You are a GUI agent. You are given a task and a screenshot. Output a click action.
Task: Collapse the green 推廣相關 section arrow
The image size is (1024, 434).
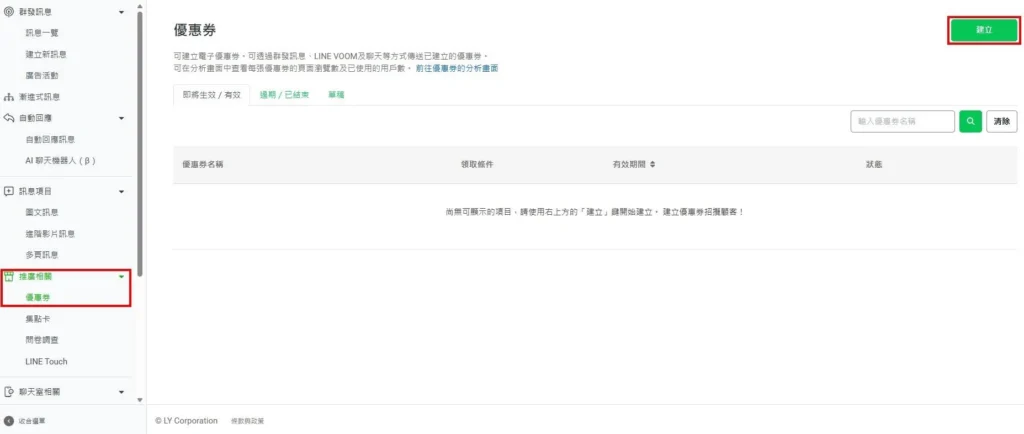coord(121,277)
